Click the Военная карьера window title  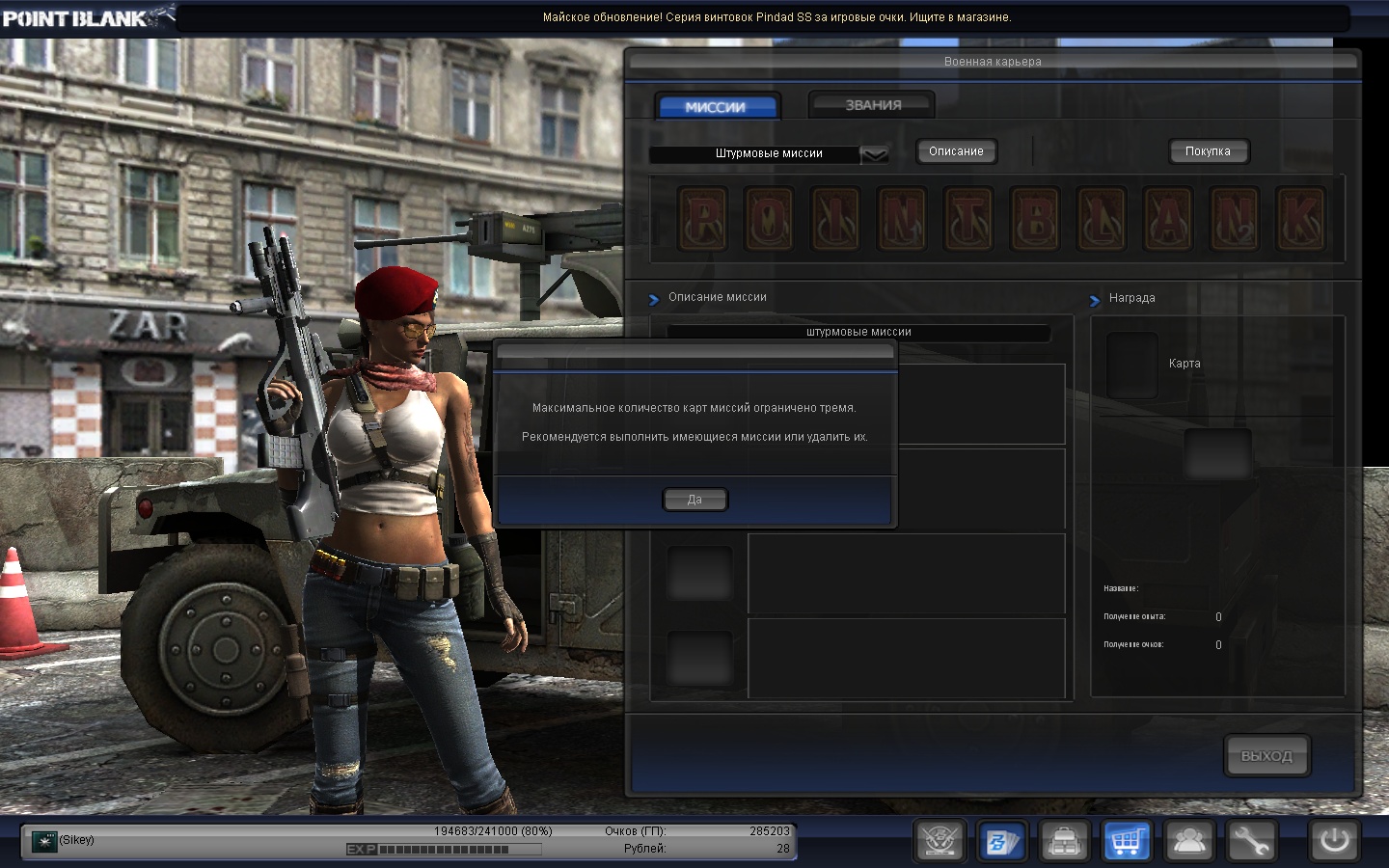click(x=993, y=62)
